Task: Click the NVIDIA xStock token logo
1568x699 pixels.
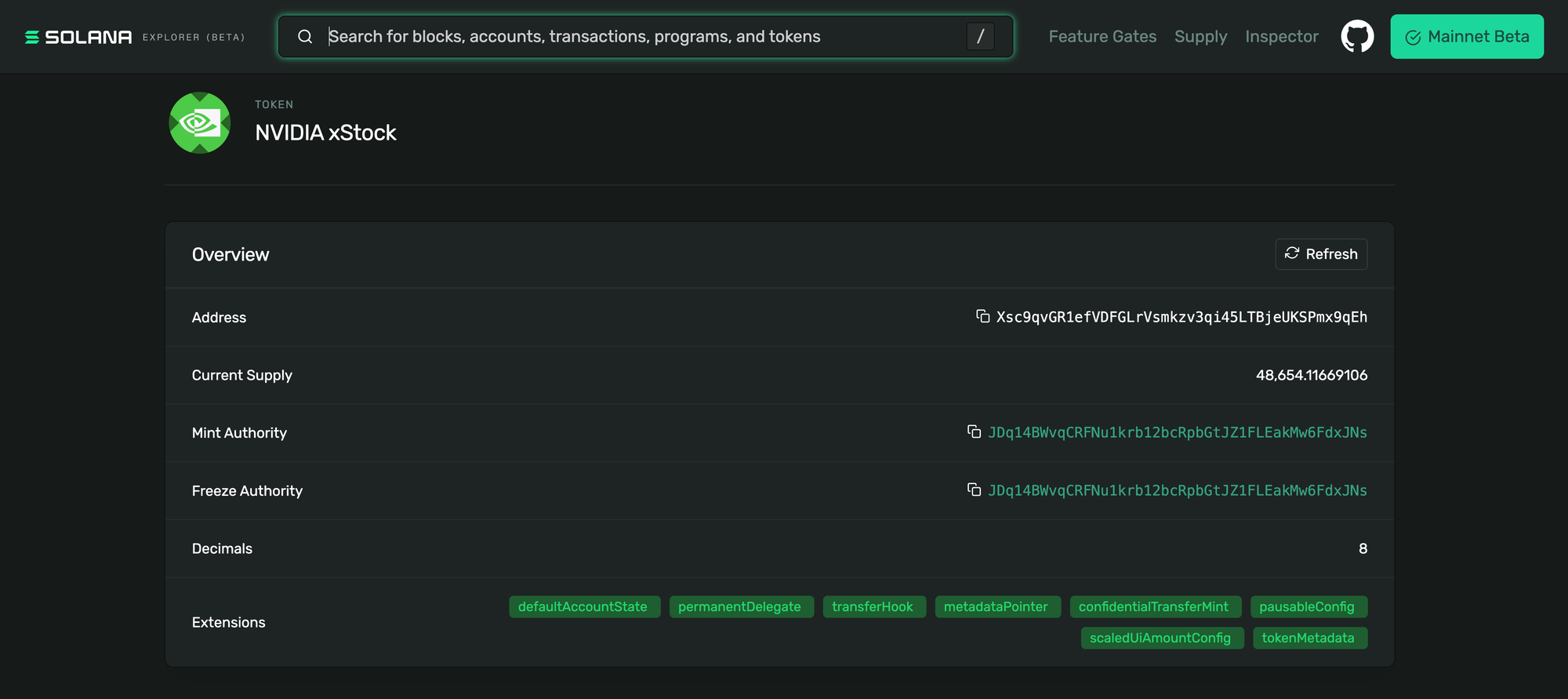Action: (x=200, y=122)
